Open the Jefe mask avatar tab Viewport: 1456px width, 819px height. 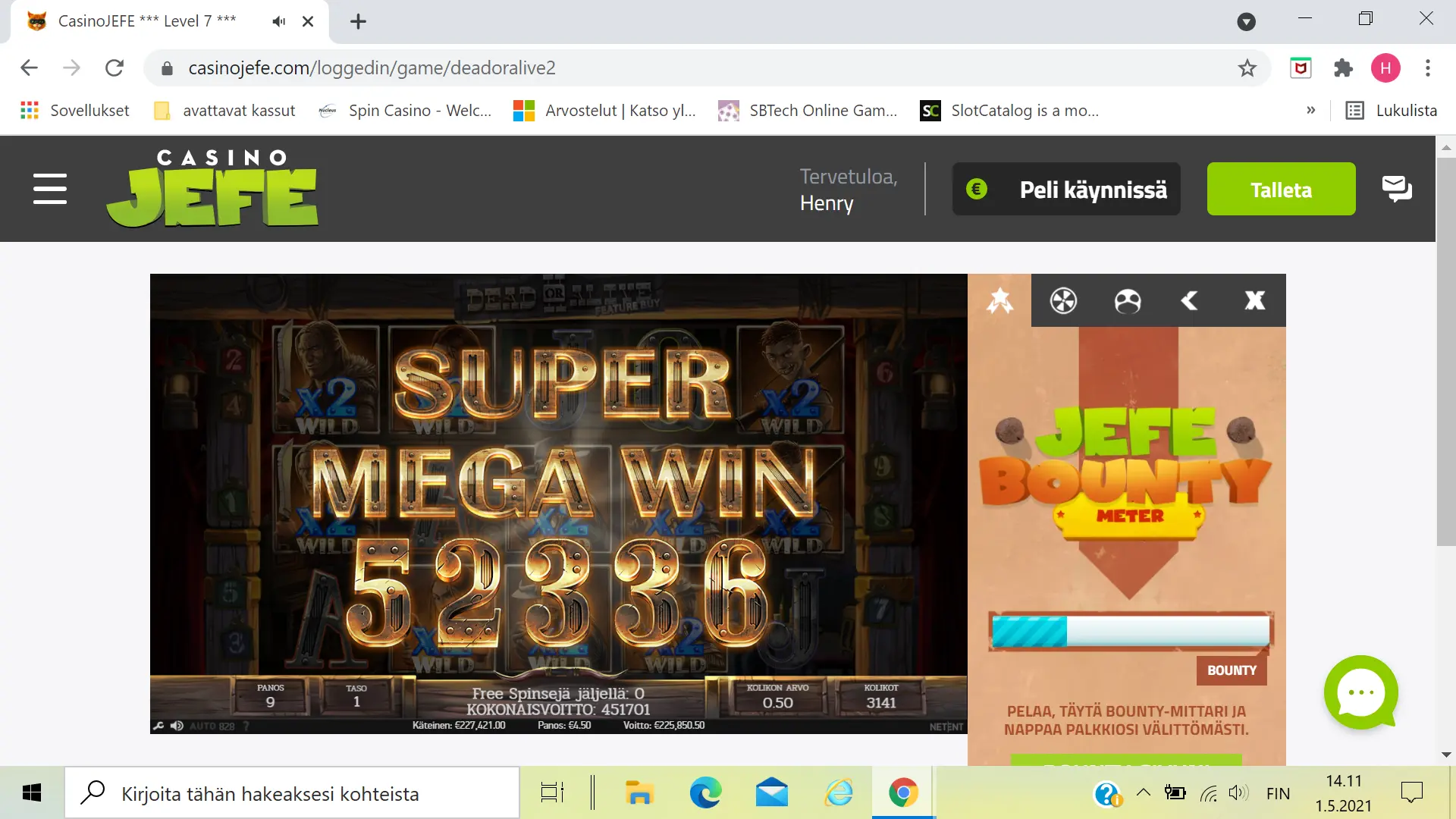coord(1127,301)
